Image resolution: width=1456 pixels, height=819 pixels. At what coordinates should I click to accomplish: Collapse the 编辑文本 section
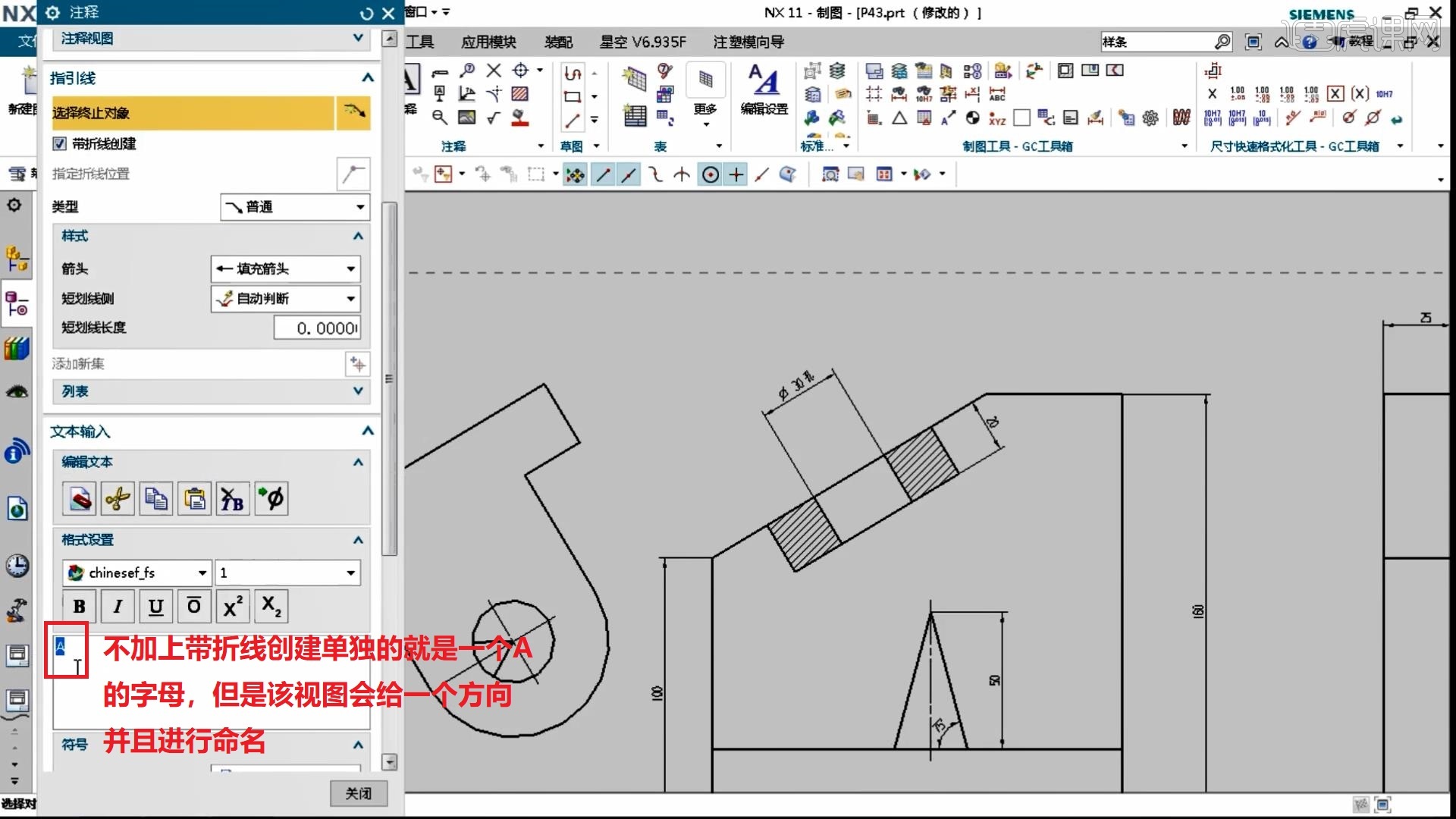pyautogui.click(x=358, y=462)
